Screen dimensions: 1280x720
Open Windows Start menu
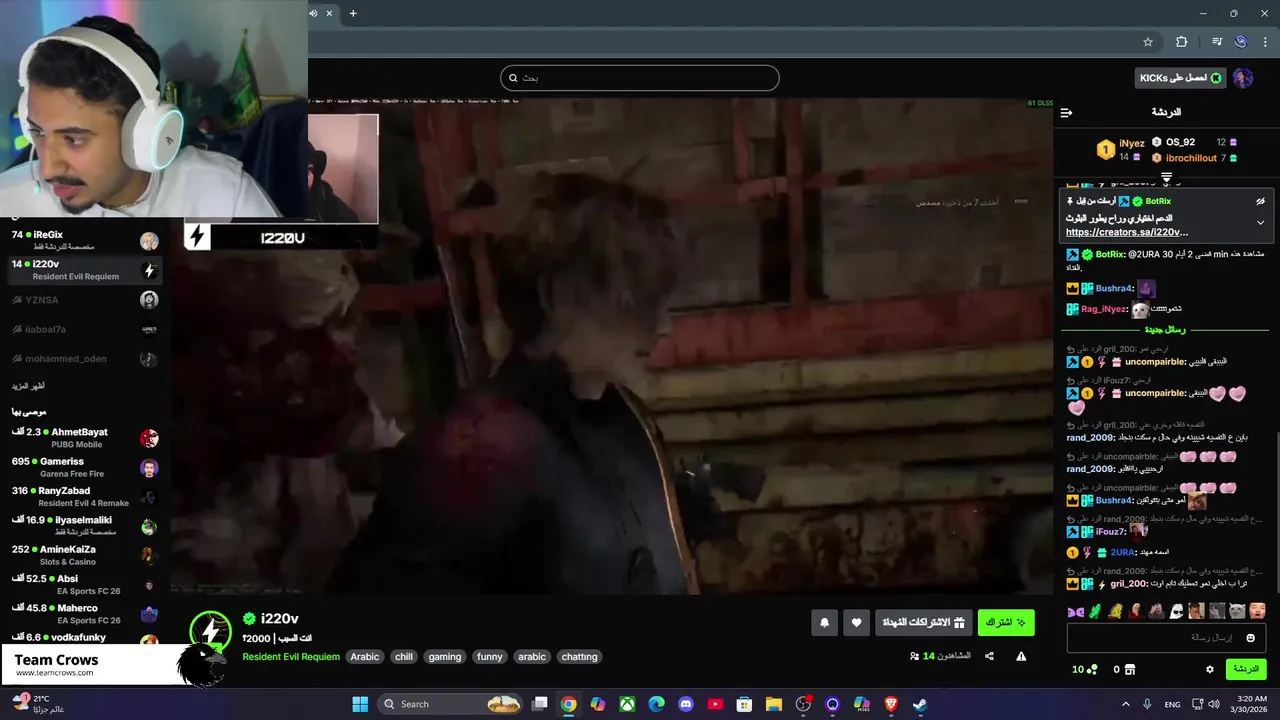click(x=360, y=704)
